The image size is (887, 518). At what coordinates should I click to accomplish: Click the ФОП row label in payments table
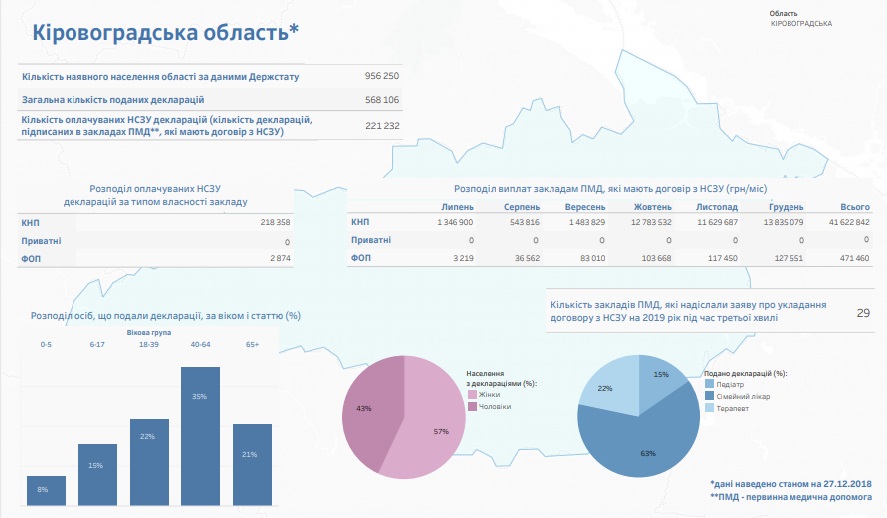coord(361,258)
